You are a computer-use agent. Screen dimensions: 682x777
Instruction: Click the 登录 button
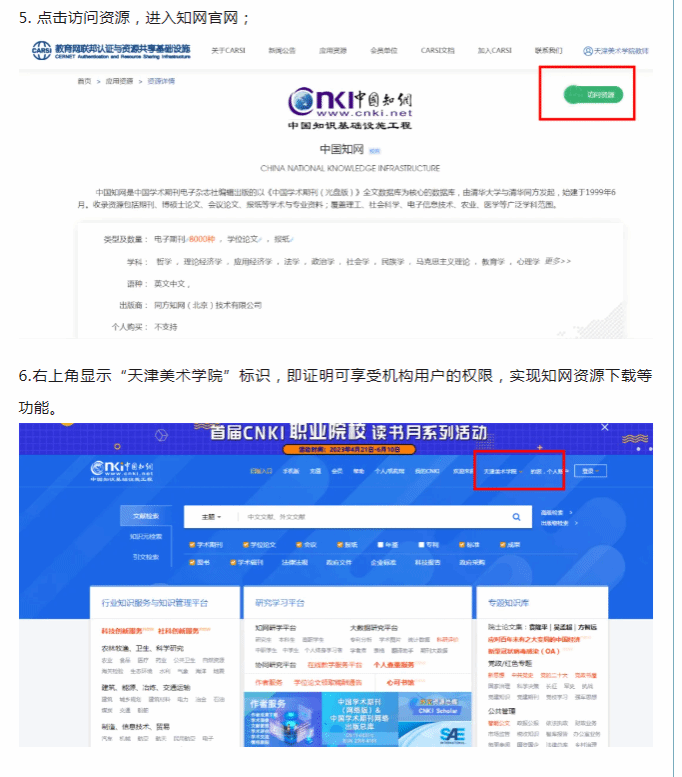coord(593,470)
